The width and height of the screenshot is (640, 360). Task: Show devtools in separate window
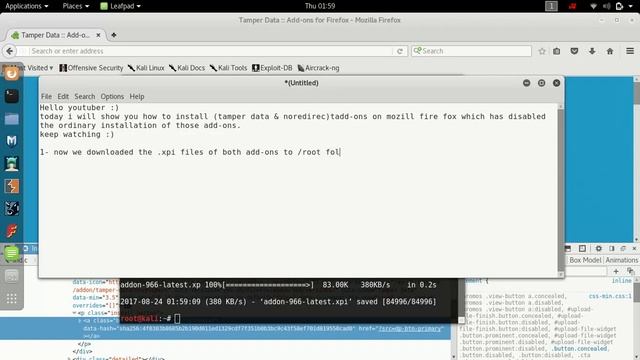coord(623,248)
